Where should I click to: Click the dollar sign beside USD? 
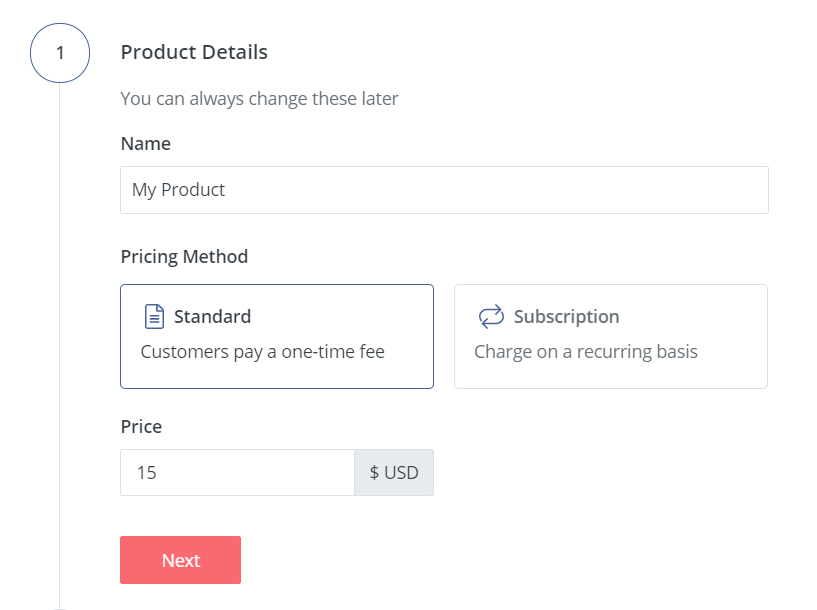374,472
